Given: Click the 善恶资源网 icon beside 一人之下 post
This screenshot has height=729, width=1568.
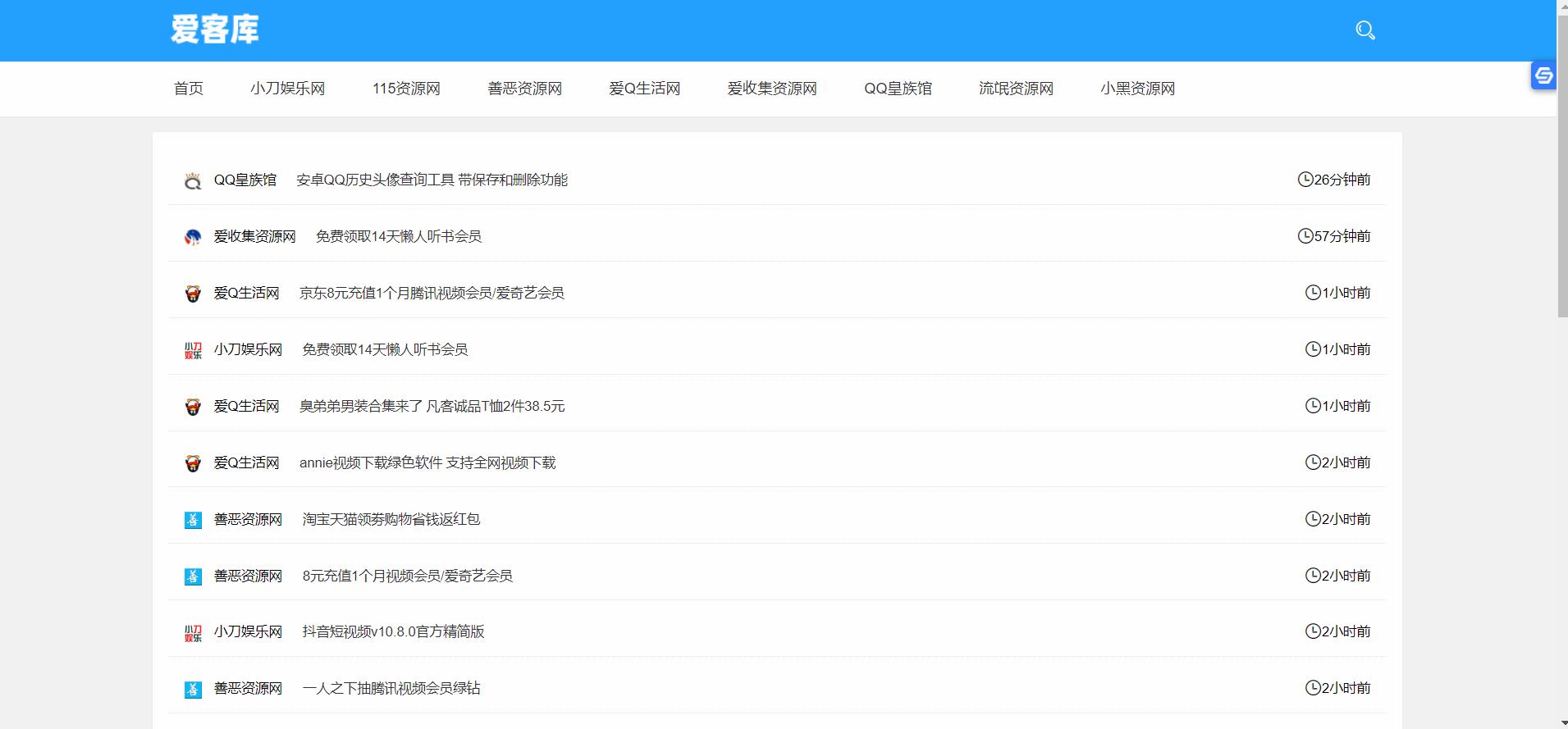Looking at the screenshot, I should click(x=193, y=690).
